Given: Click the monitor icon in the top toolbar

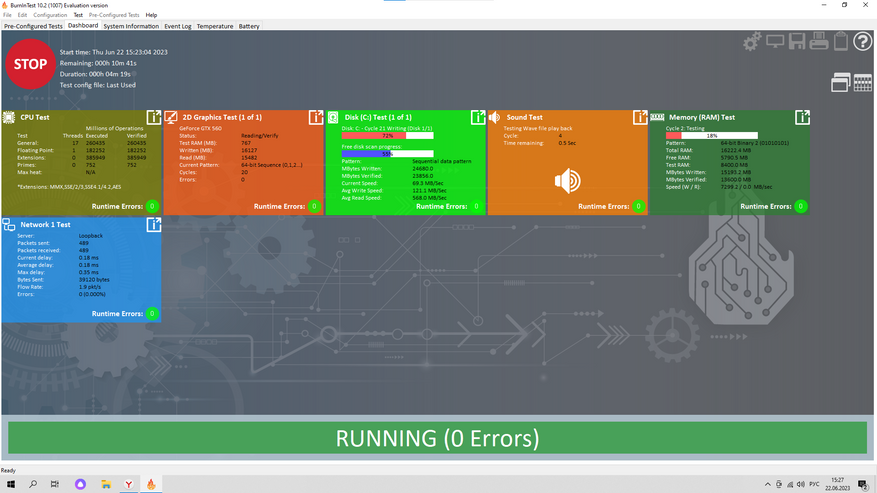Looking at the screenshot, I should [775, 42].
